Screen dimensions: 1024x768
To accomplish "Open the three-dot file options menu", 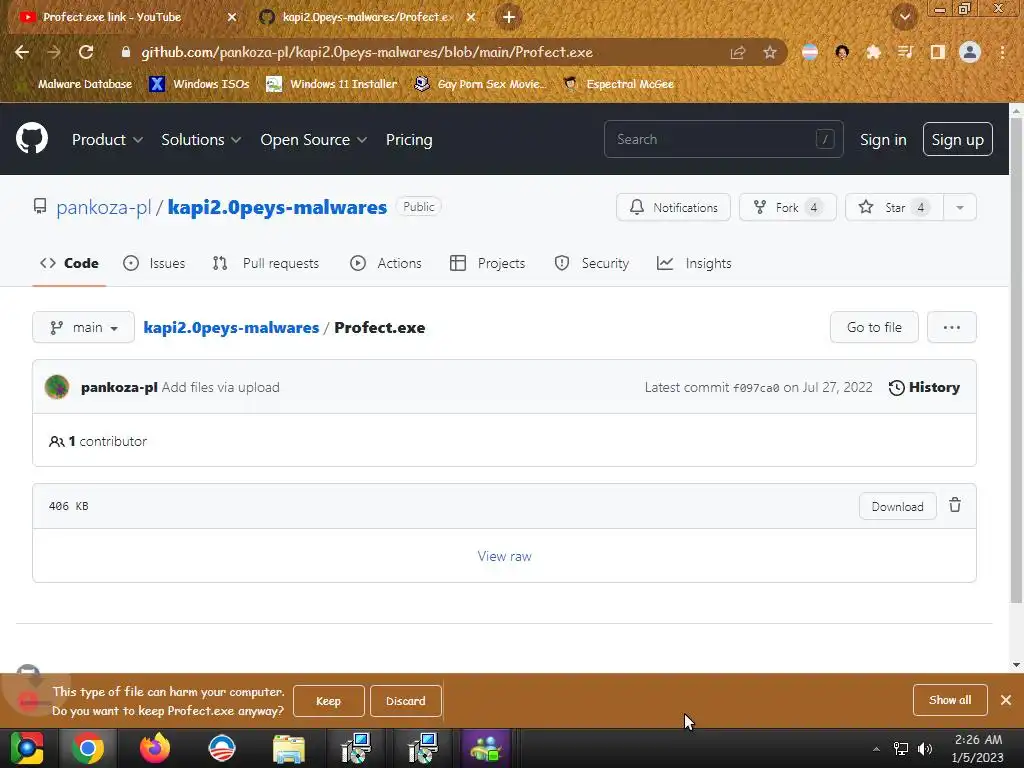I will (952, 327).
